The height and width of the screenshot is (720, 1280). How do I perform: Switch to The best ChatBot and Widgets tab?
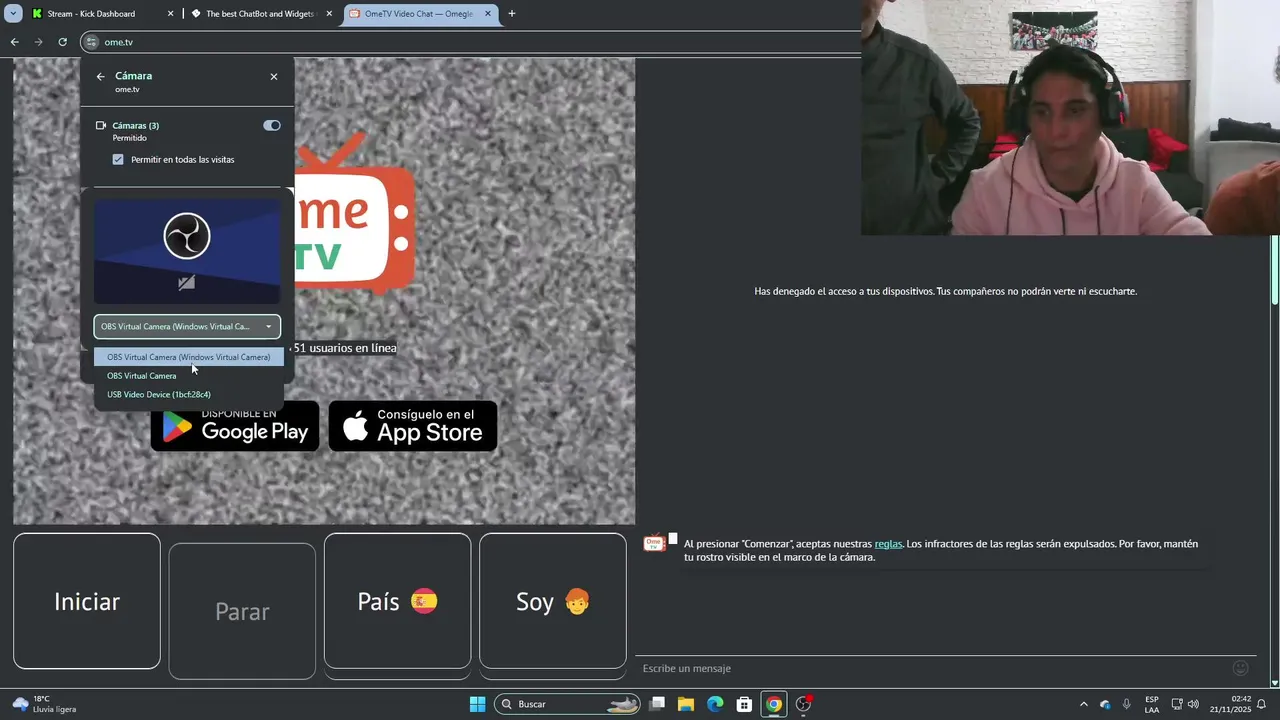(x=260, y=14)
